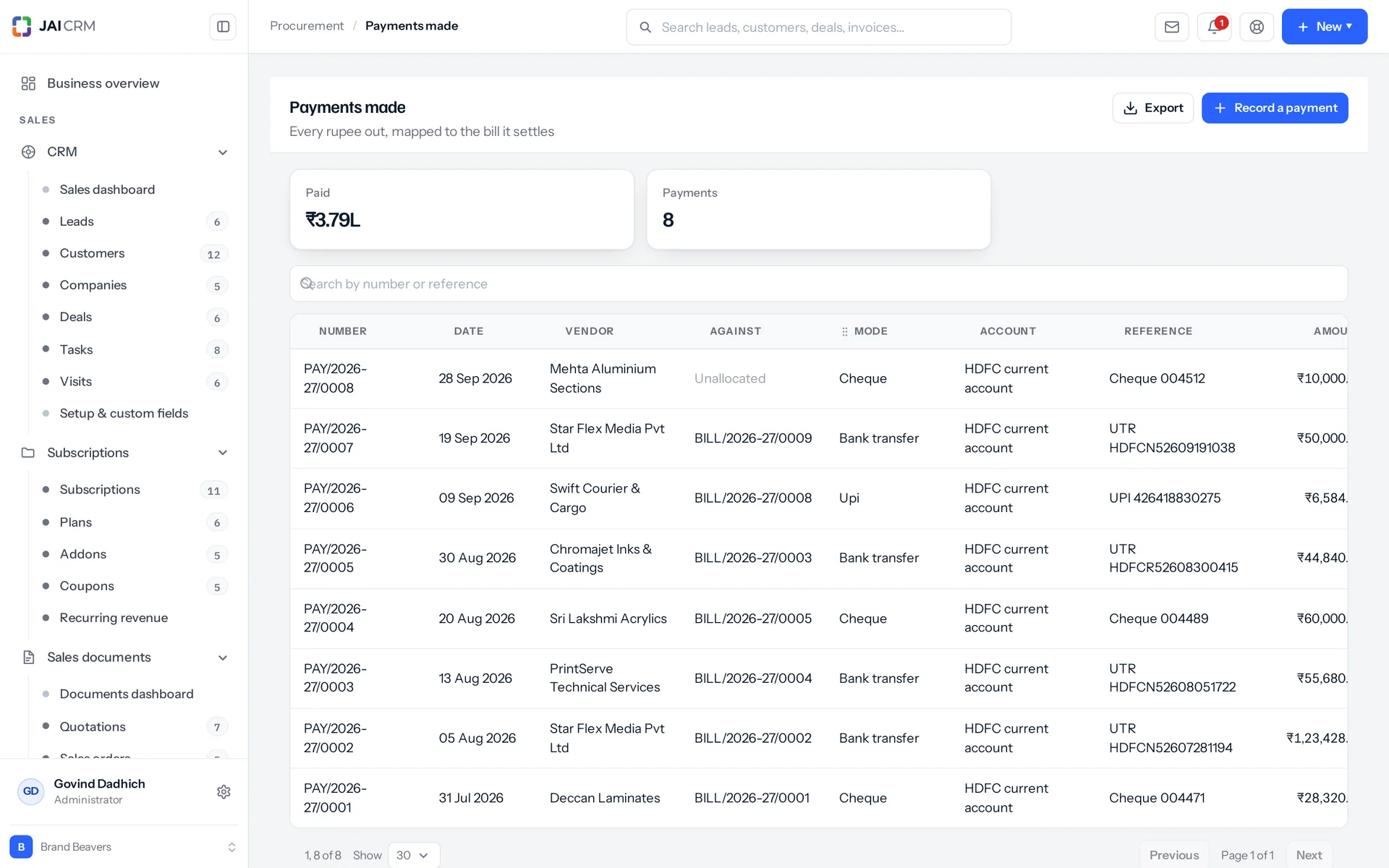Click the global search magnifier icon
The height and width of the screenshot is (868, 1389).
pyautogui.click(x=645, y=27)
